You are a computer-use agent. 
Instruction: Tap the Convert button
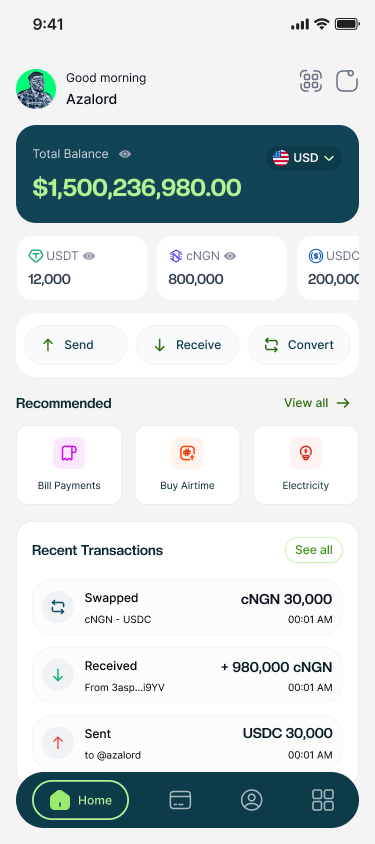click(x=299, y=345)
